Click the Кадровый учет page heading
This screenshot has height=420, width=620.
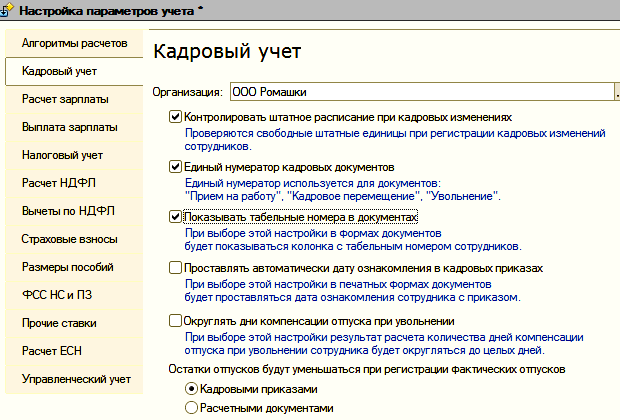227,52
